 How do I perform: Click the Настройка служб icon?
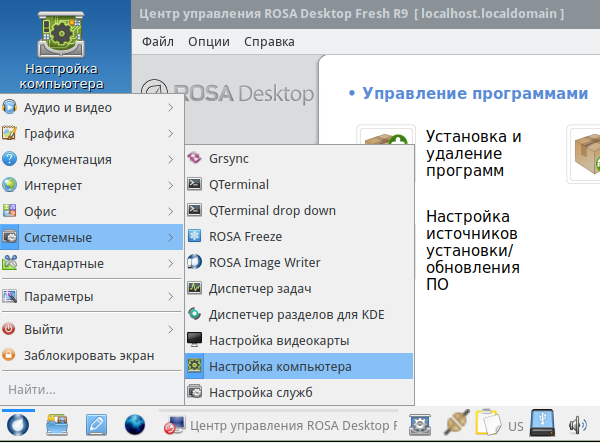point(194,392)
